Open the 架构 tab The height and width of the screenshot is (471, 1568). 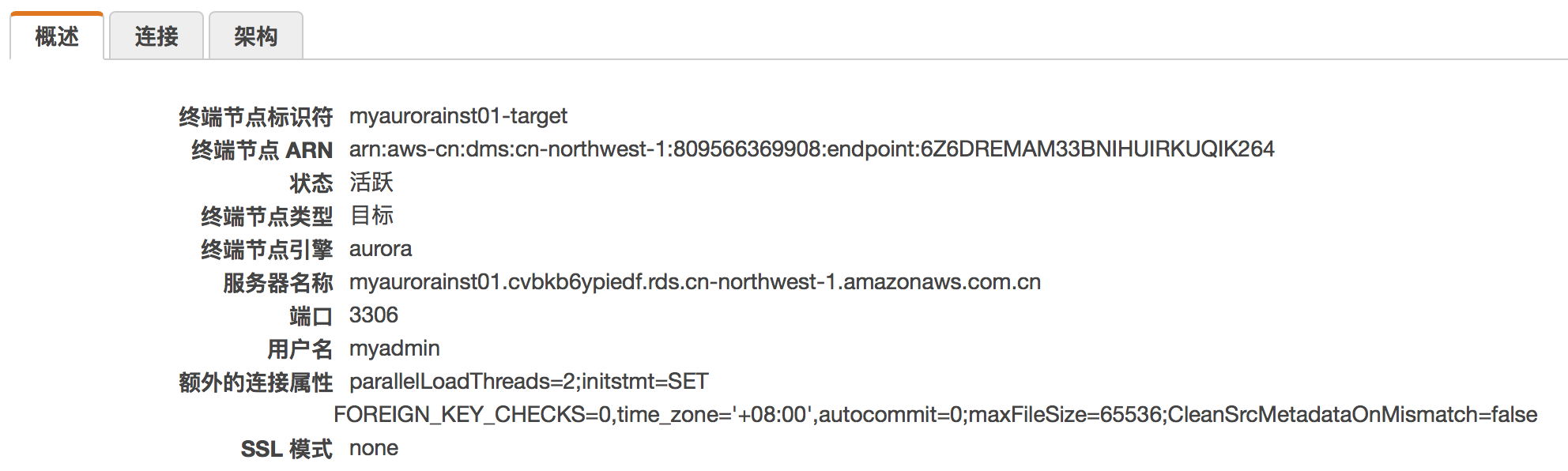click(256, 36)
